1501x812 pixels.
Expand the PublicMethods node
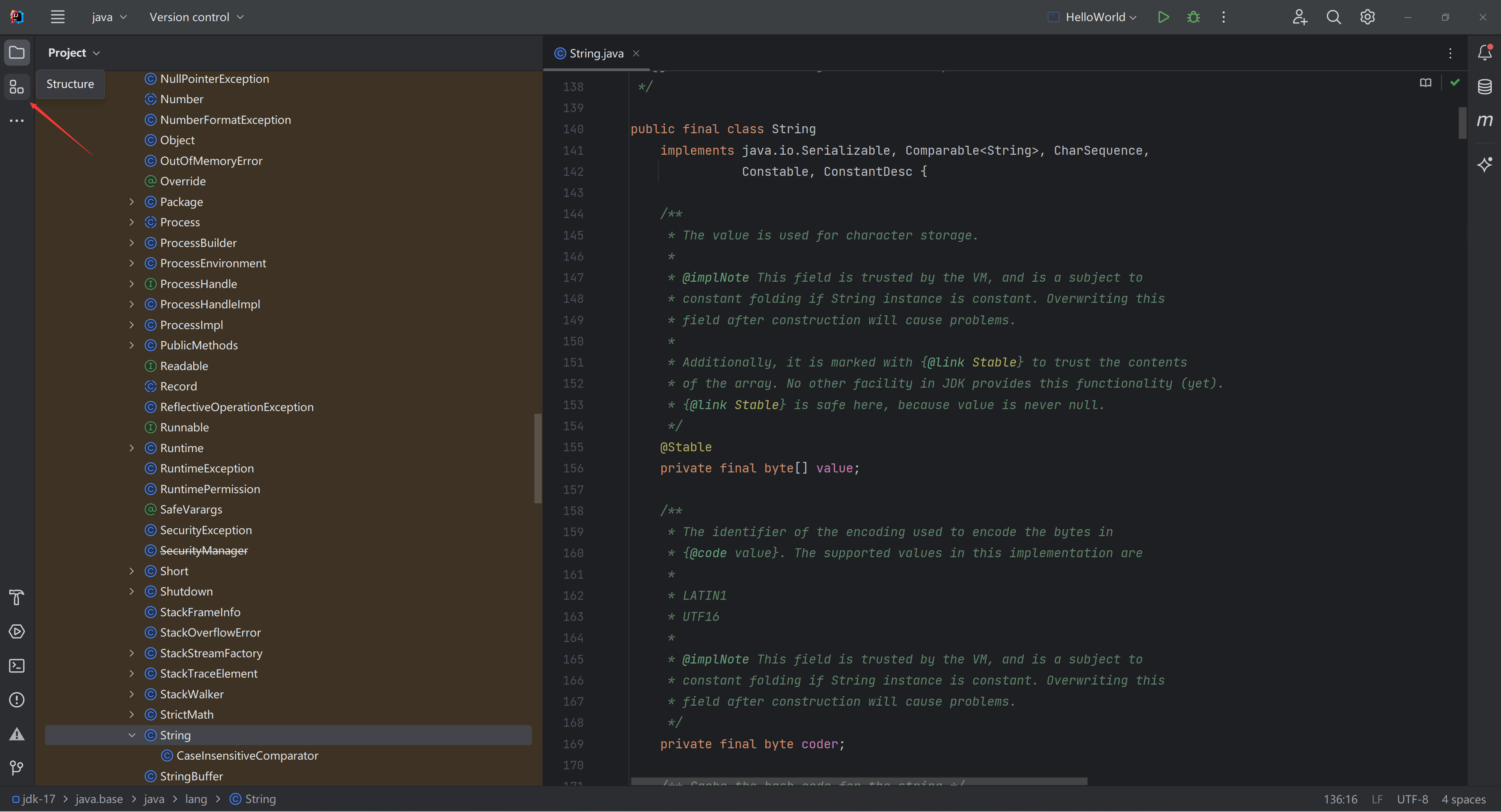(x=132, y=345)
